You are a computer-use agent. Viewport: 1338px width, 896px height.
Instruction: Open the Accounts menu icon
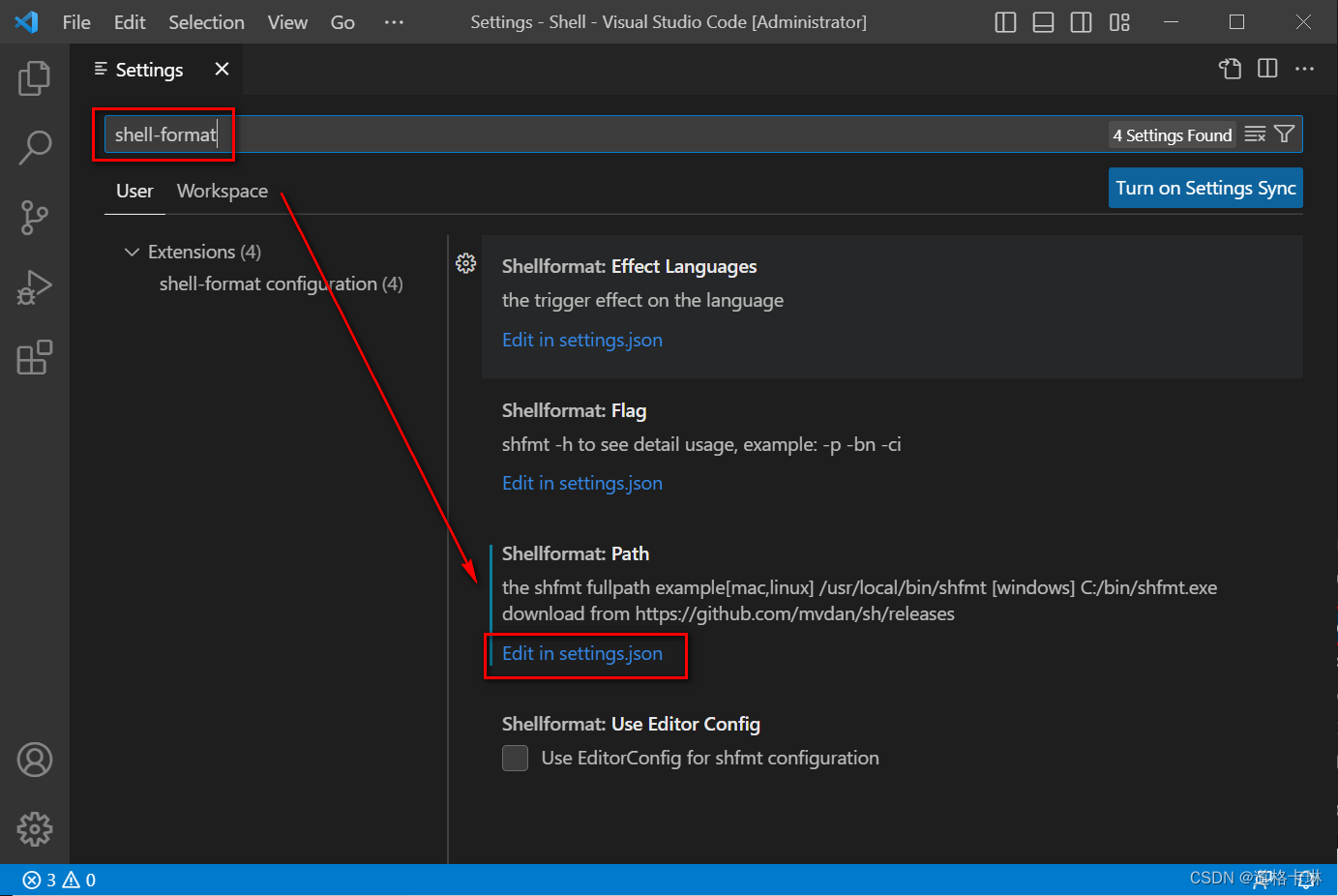click(x=35, y=760)
